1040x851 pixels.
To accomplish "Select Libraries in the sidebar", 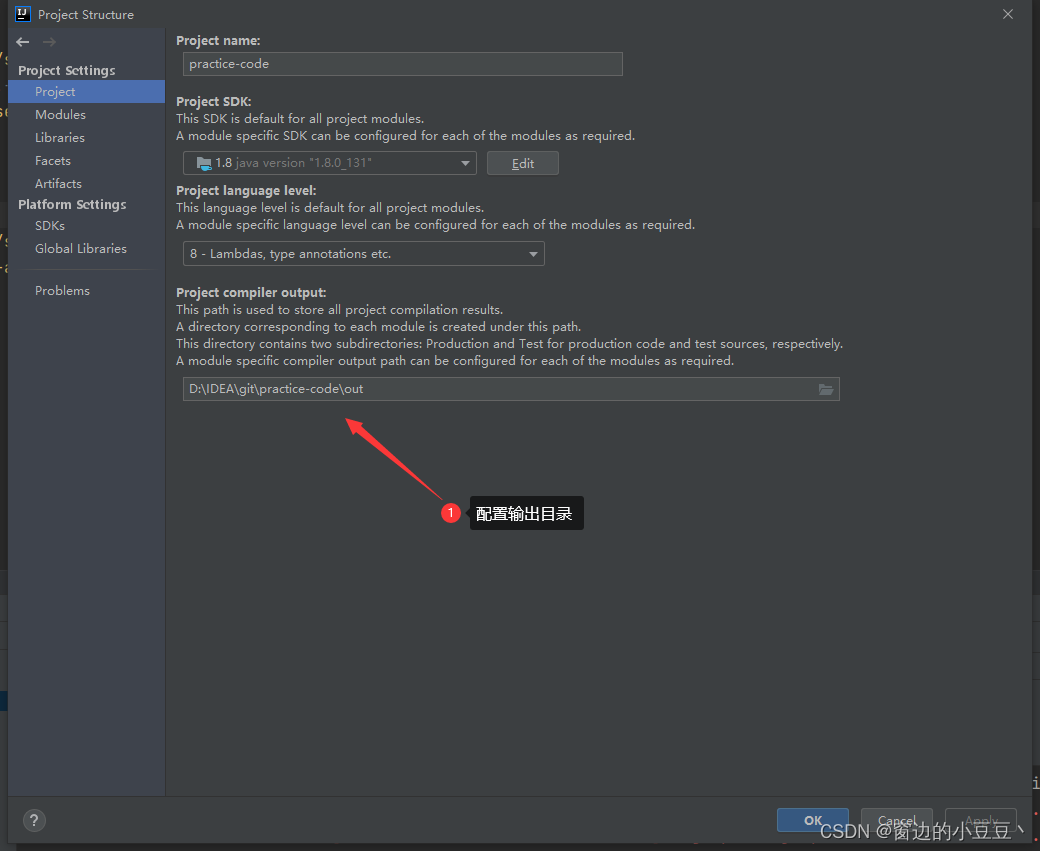I will [60, 137].
